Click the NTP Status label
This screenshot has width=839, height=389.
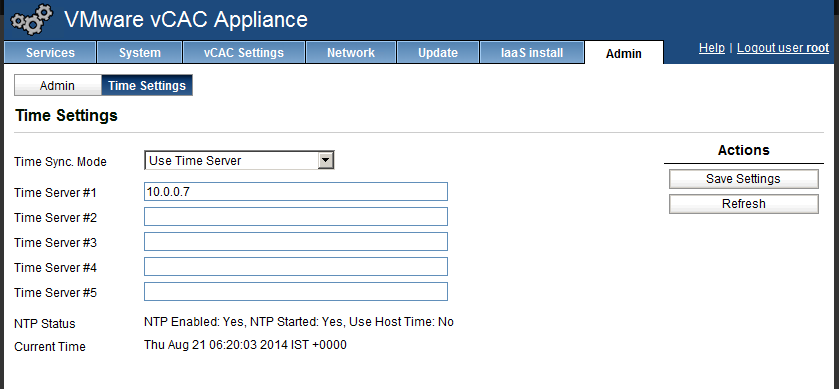click(x=45, y=324)
